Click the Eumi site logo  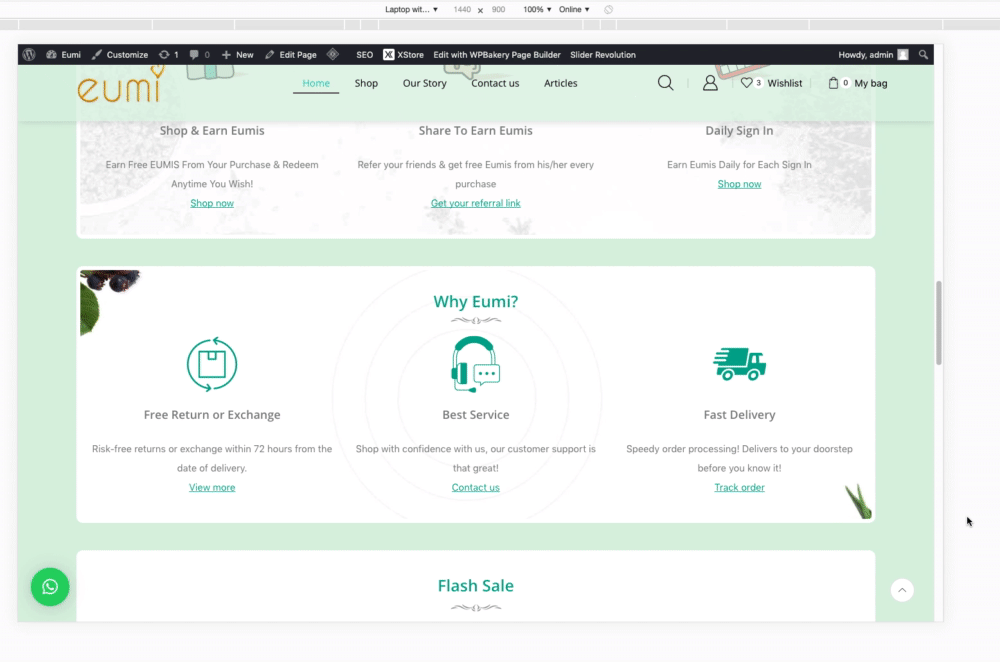point(120,84)
